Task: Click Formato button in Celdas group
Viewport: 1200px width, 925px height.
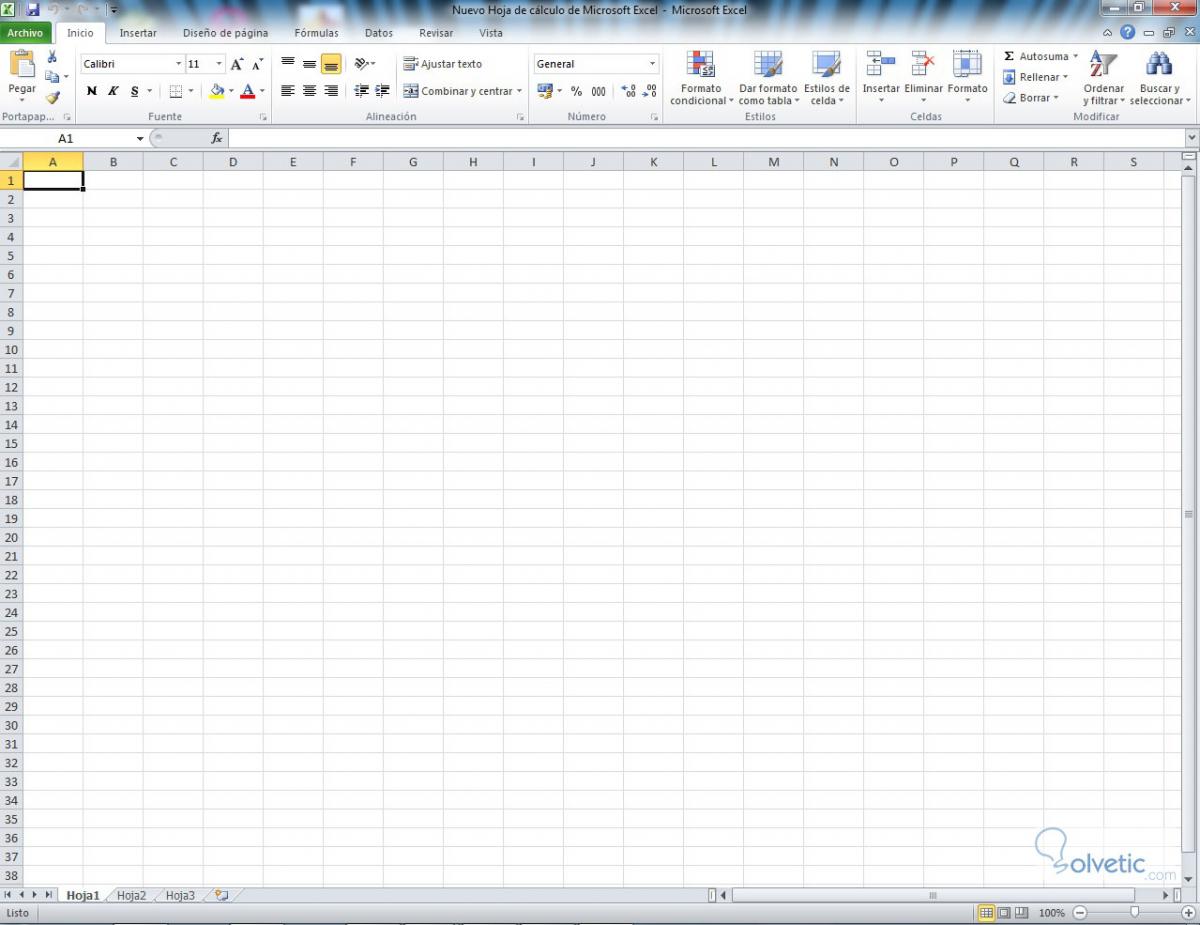Action: 967,78
